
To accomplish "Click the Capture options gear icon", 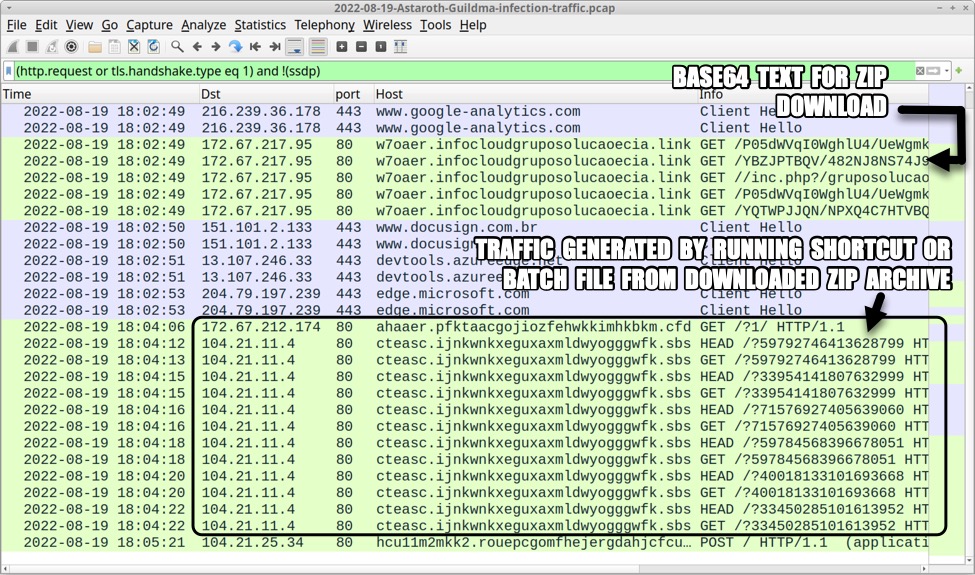I will tap(72, 47).
